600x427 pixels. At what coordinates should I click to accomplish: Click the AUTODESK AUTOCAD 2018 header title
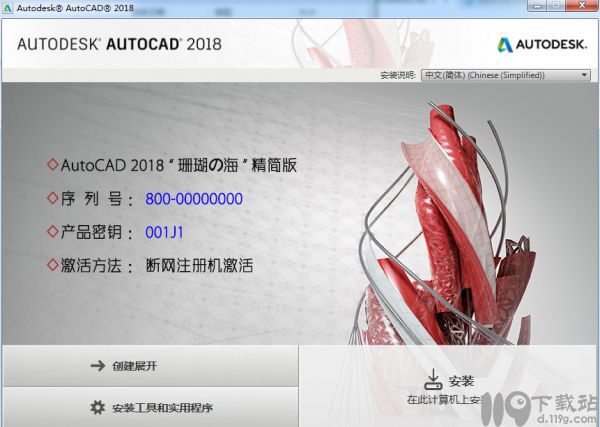119,44
